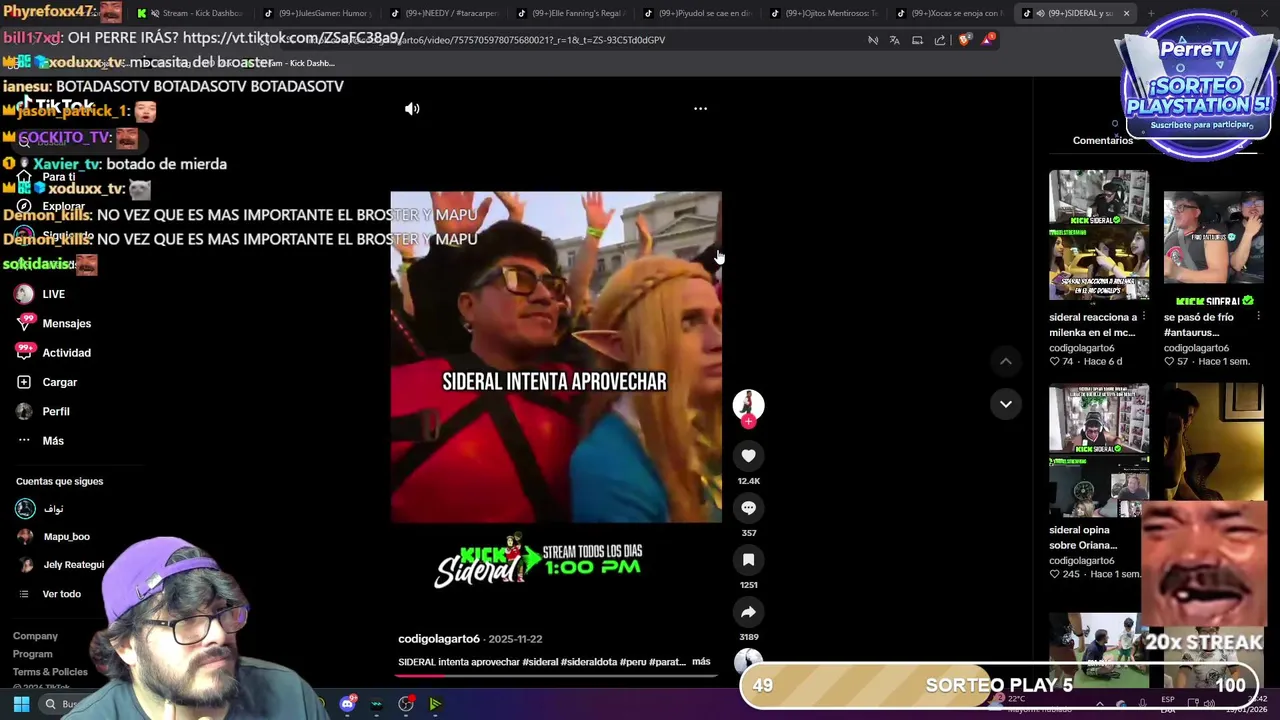
Task: Open Windows Start menu
Action: pos(21,704)
